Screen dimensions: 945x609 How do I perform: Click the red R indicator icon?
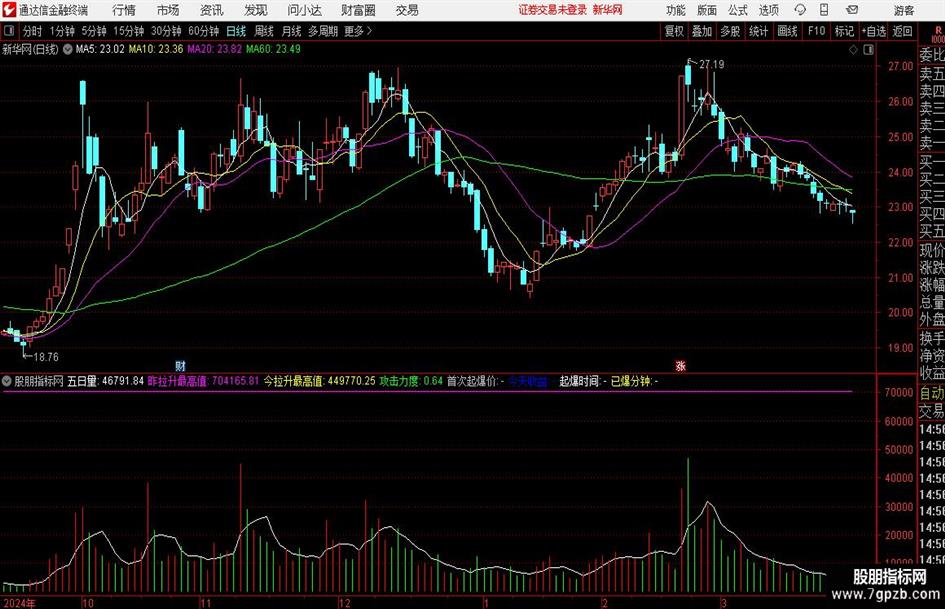[x=938, y=33]
